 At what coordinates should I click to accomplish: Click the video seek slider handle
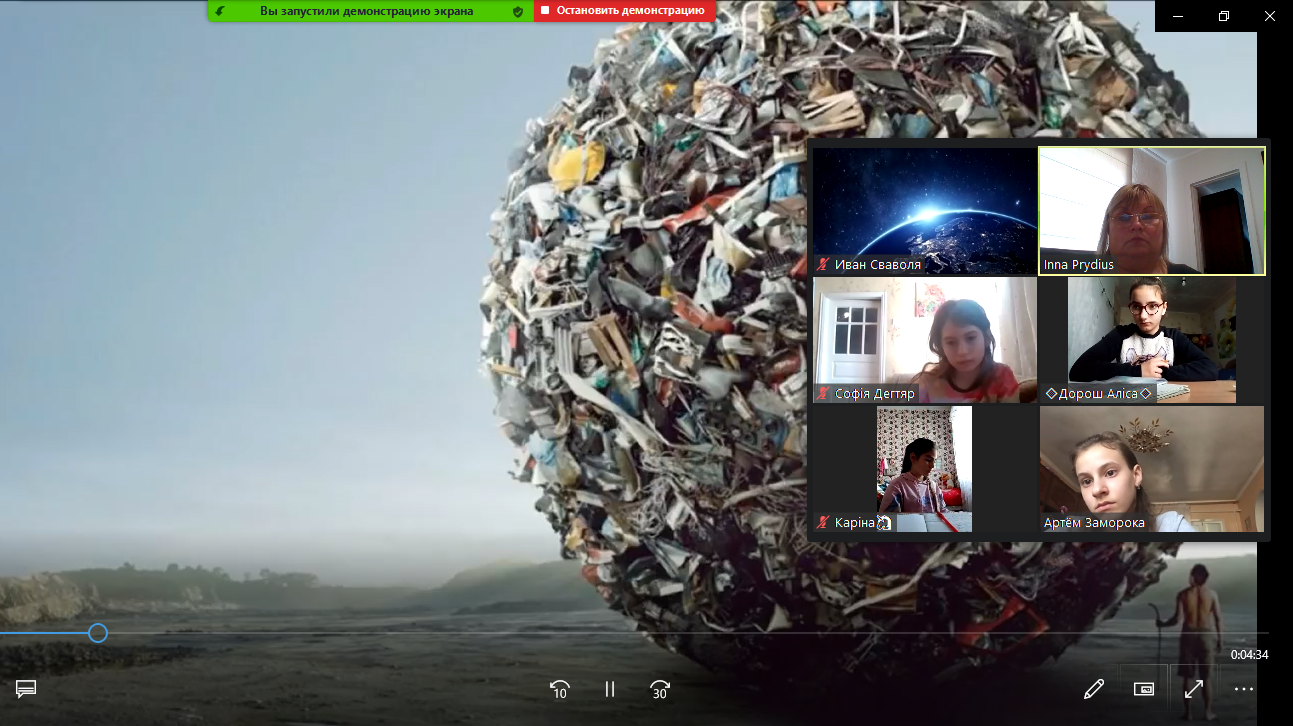pyautogui.click(x=98, y=633)
